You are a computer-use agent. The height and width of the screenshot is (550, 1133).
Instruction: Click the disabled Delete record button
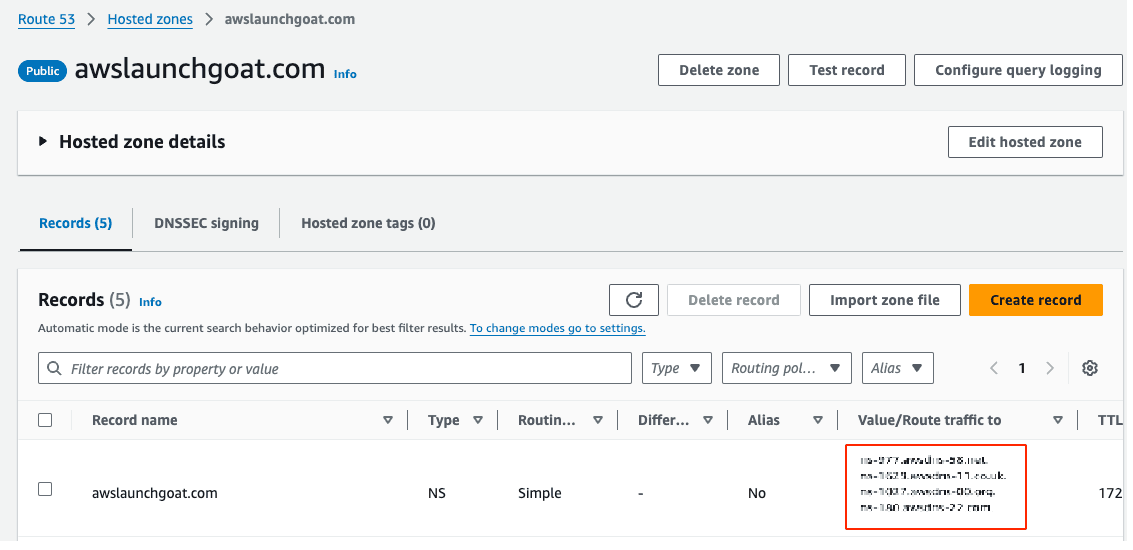(733, 300)
